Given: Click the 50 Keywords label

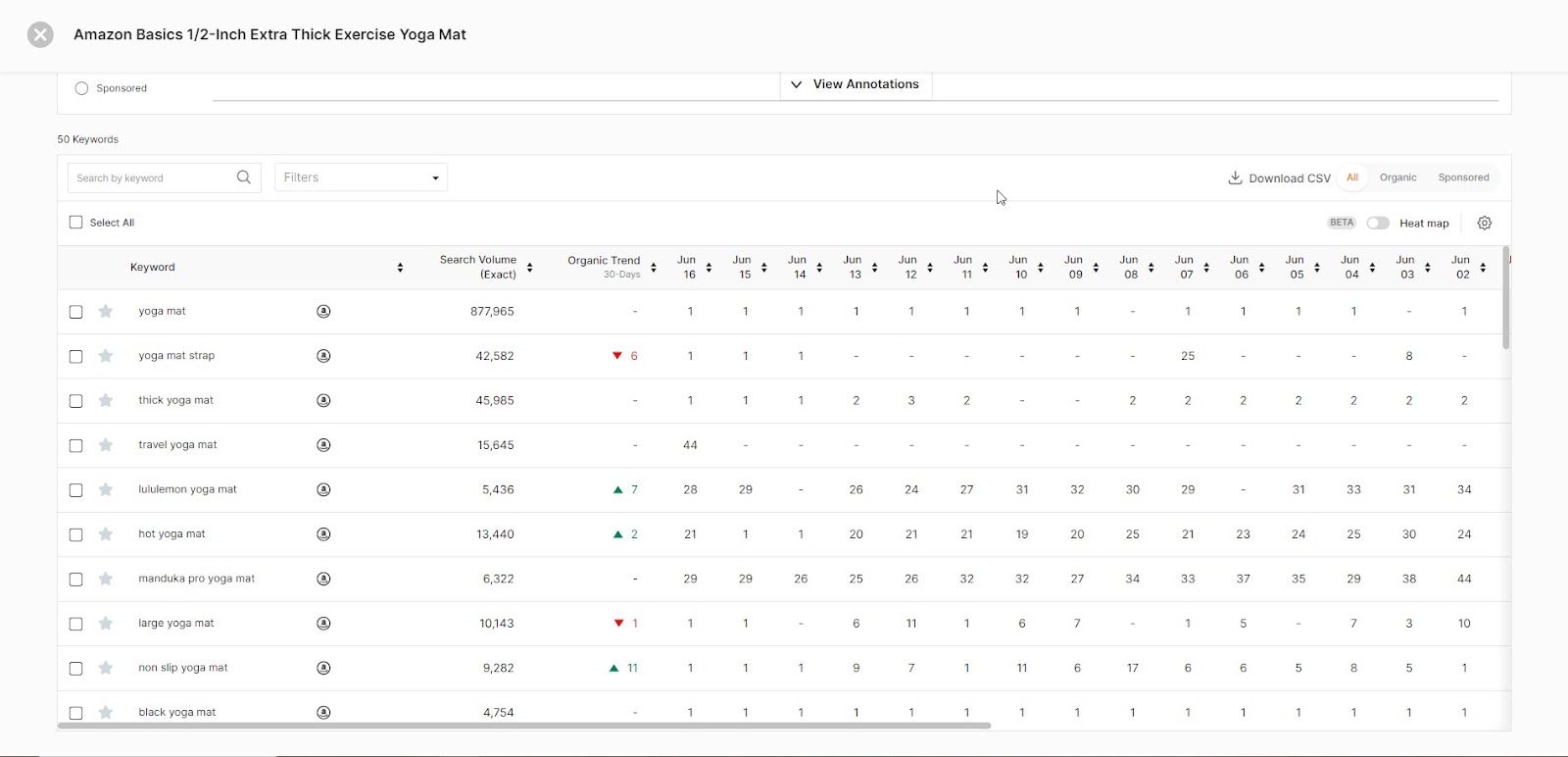Looking at the screenshot, I should point(87,139).
